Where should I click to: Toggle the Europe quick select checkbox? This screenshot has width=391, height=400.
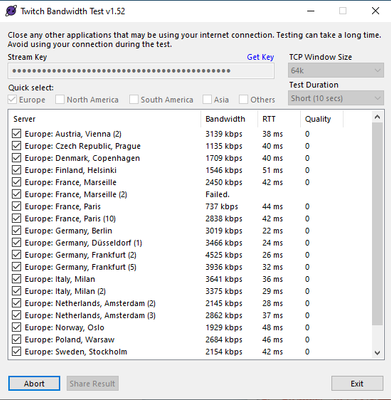[x=12, y=99]
